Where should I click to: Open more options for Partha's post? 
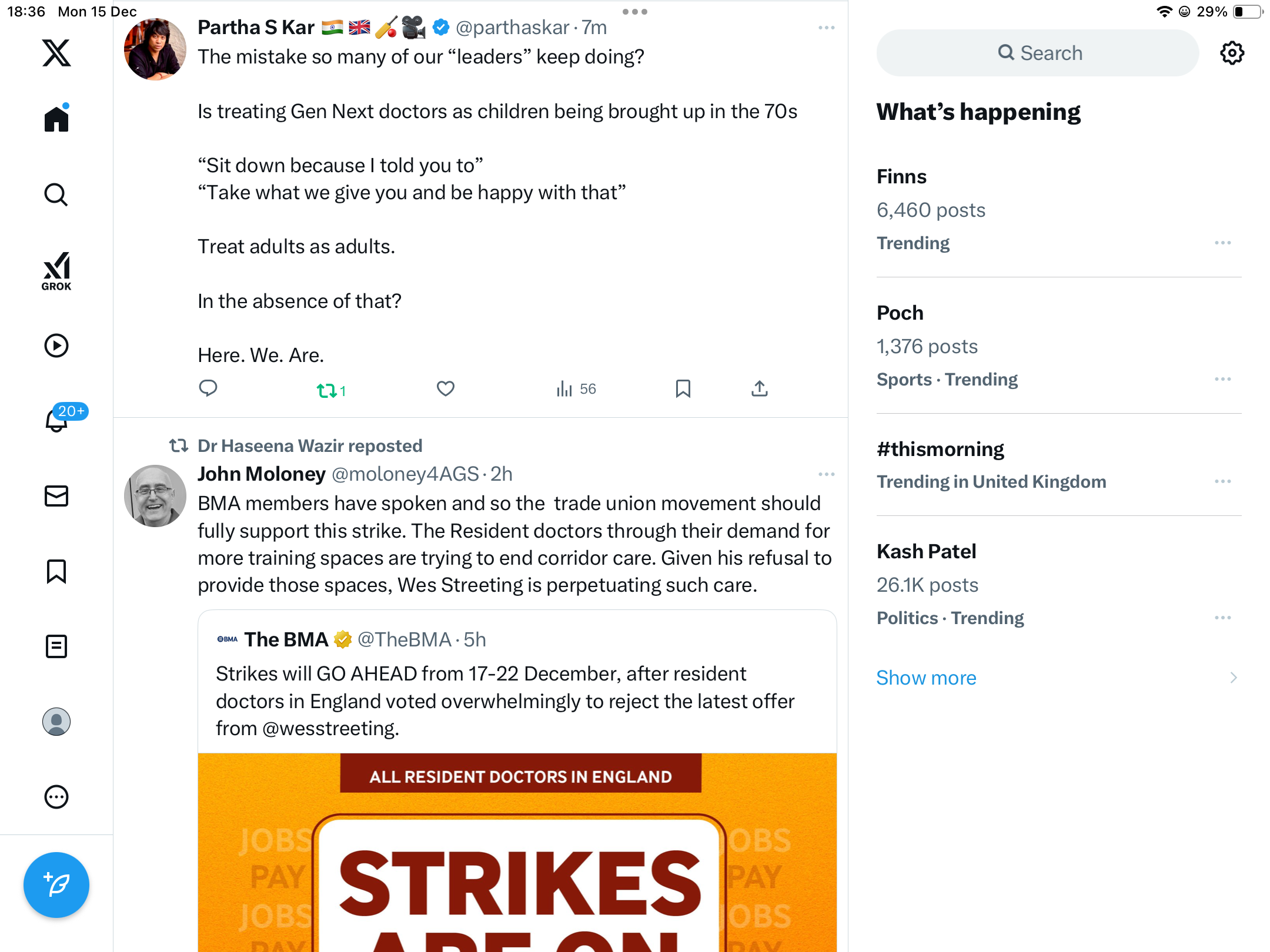click(826, 28)
